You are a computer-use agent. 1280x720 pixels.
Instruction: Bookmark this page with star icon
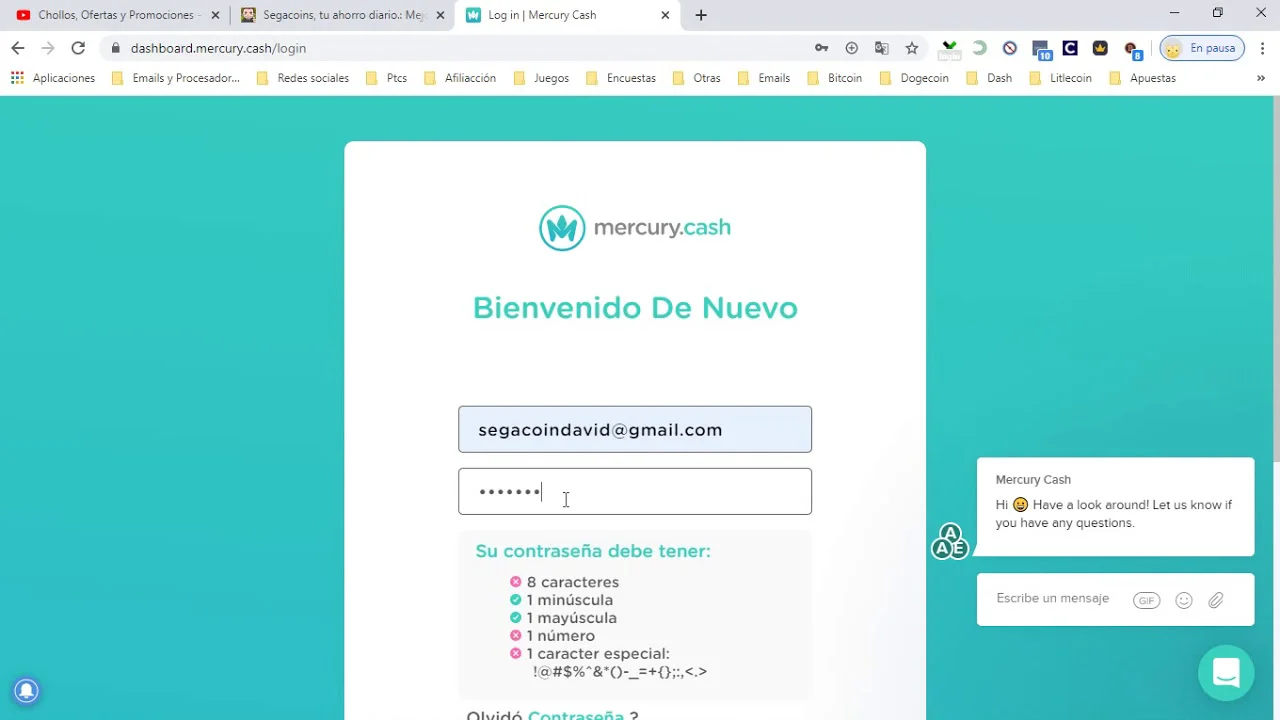[x=911, y=48]
